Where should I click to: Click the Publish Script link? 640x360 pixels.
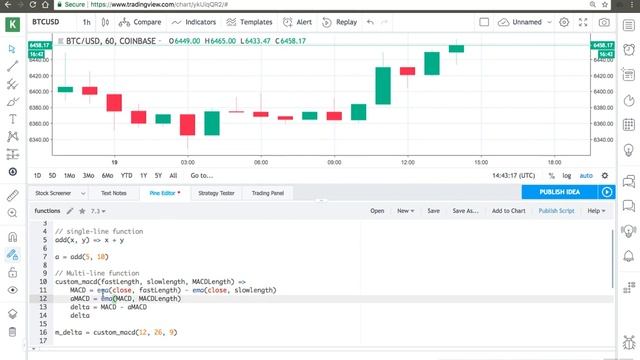[x=556, y=211]
